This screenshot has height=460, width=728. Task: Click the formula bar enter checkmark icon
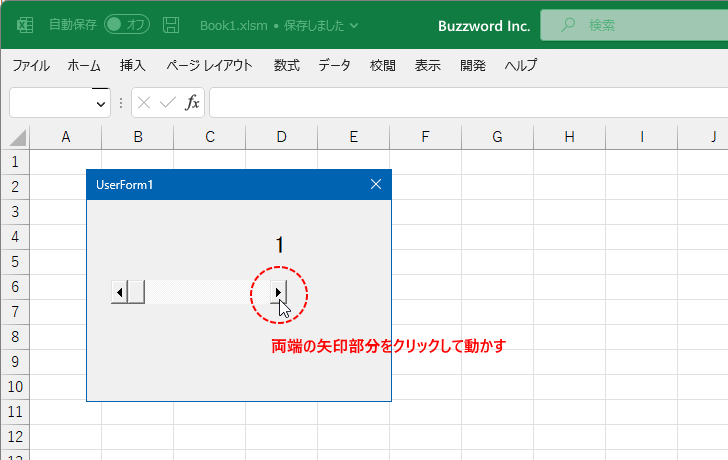[x=168, y=103]
